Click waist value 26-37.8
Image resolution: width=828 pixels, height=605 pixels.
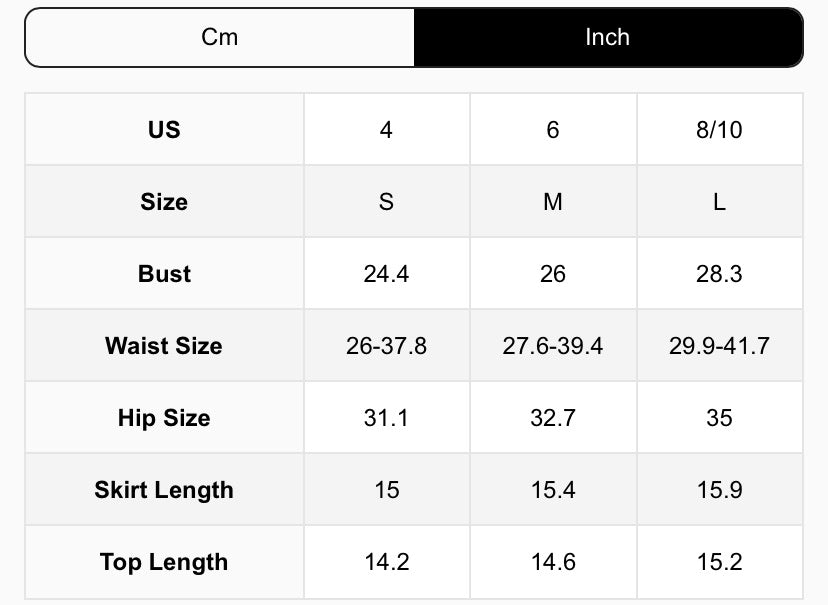(x=386, y=346)
